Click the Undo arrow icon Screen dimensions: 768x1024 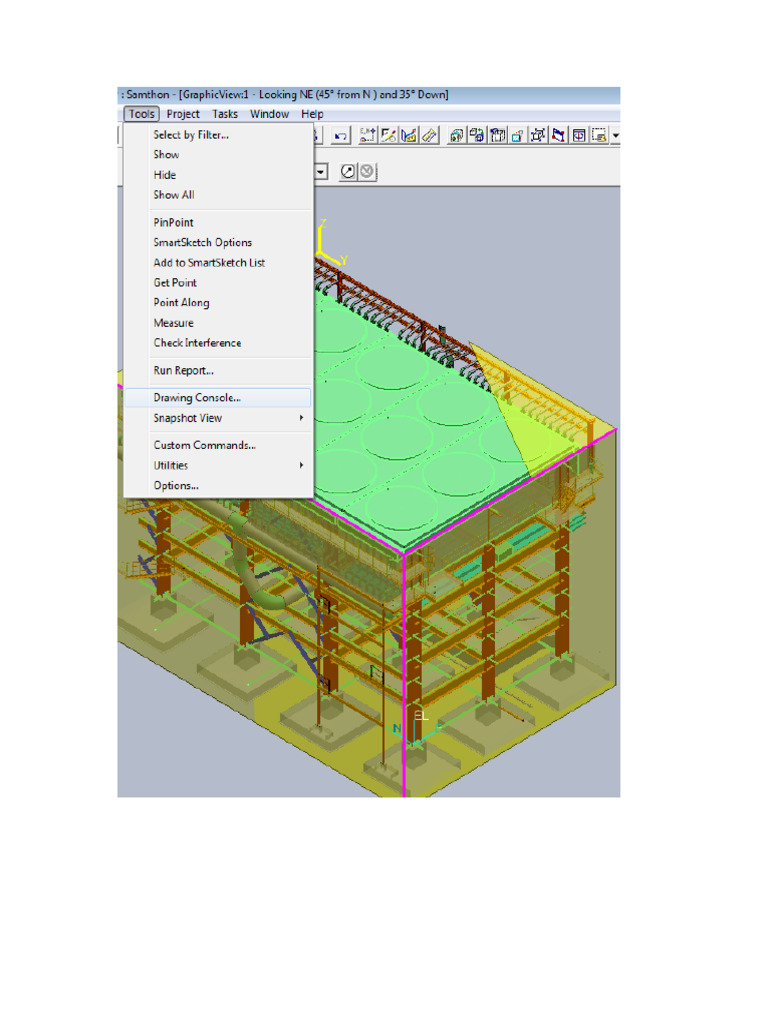pos(340,136)
